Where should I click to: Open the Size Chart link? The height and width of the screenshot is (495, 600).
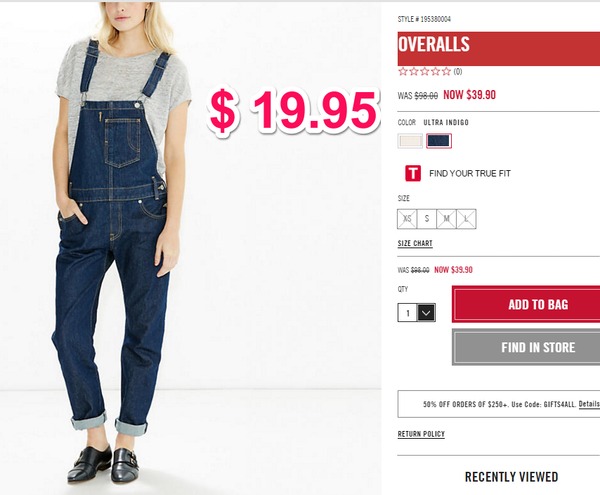tap(415, 244)
